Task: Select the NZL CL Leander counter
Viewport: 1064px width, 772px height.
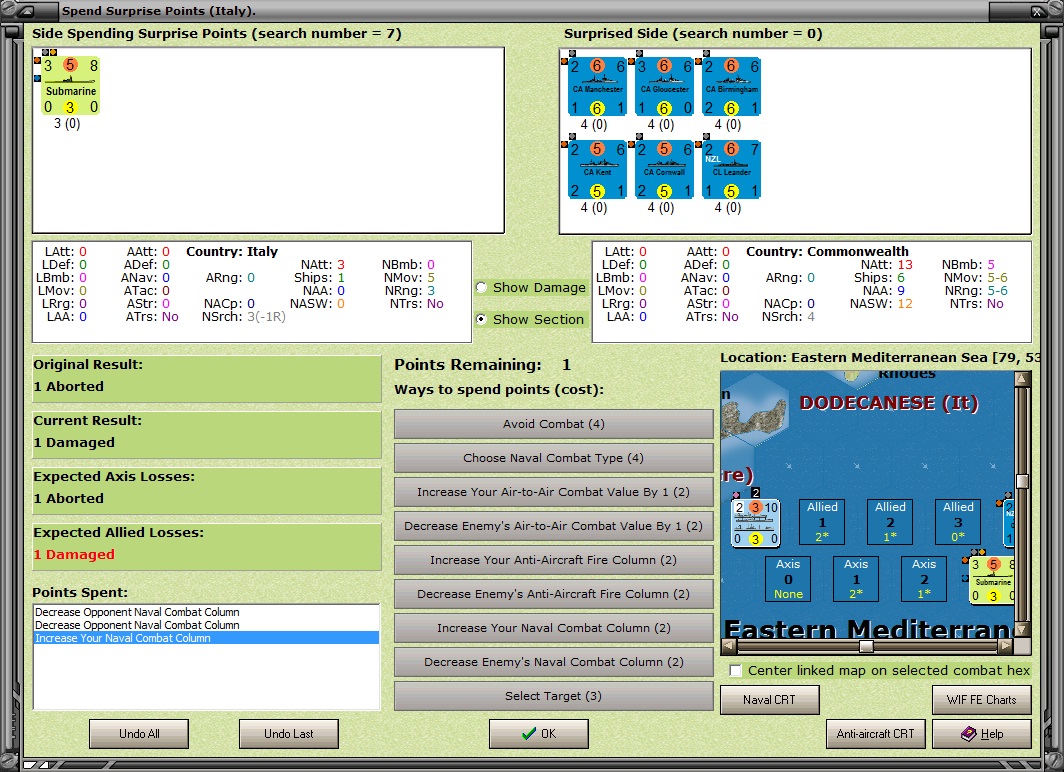Action: click(x=732, y=170)
